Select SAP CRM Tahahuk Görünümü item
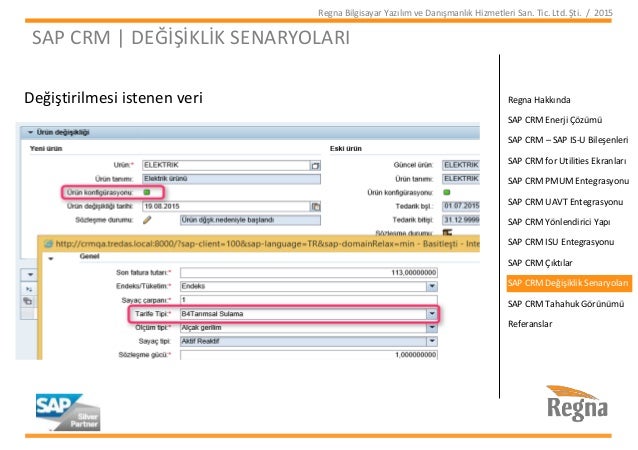The height and width of the screenshot is (450, 638). click(x=566, y=304)
